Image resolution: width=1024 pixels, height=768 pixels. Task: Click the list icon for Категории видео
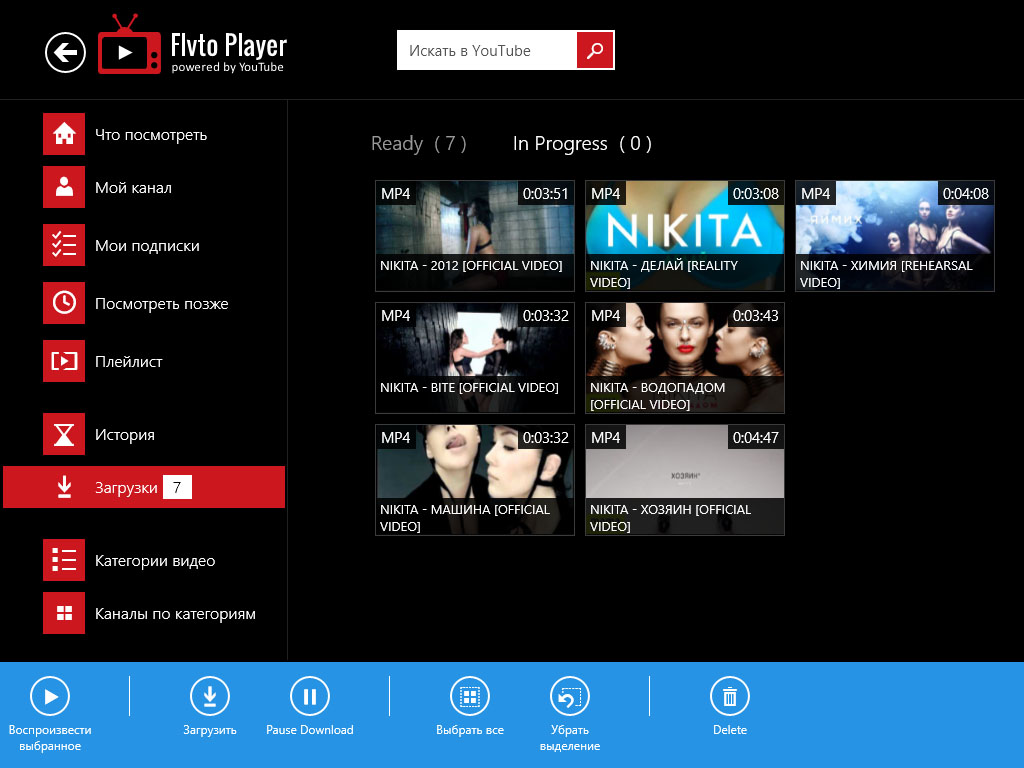pos(64,560)
